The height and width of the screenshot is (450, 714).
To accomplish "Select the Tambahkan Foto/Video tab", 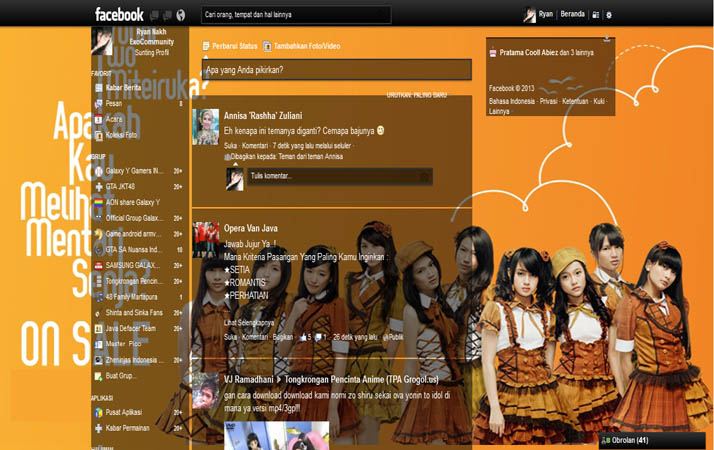I will coord(302,46).
